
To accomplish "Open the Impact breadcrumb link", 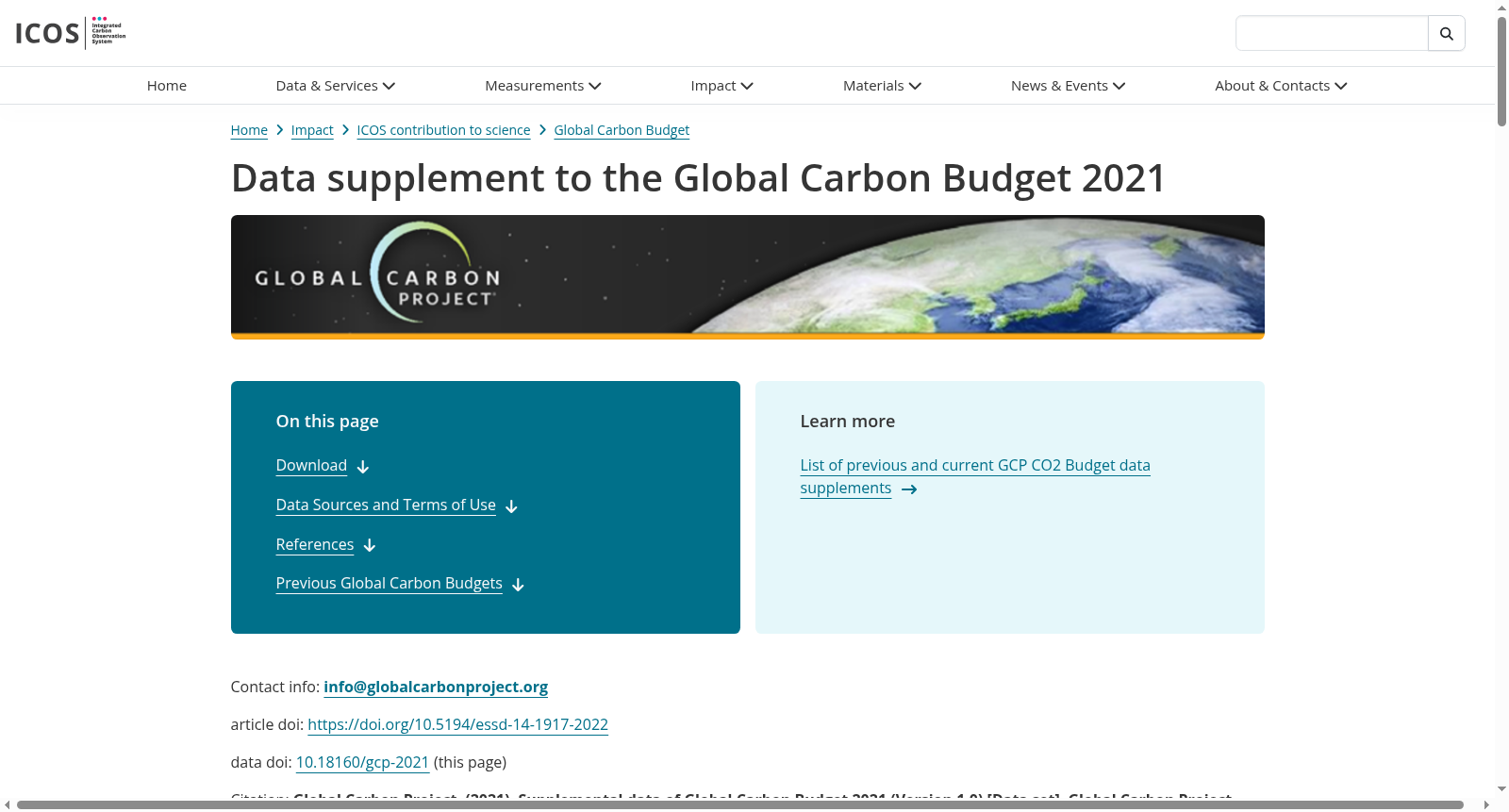I will (x=312, y=130).
